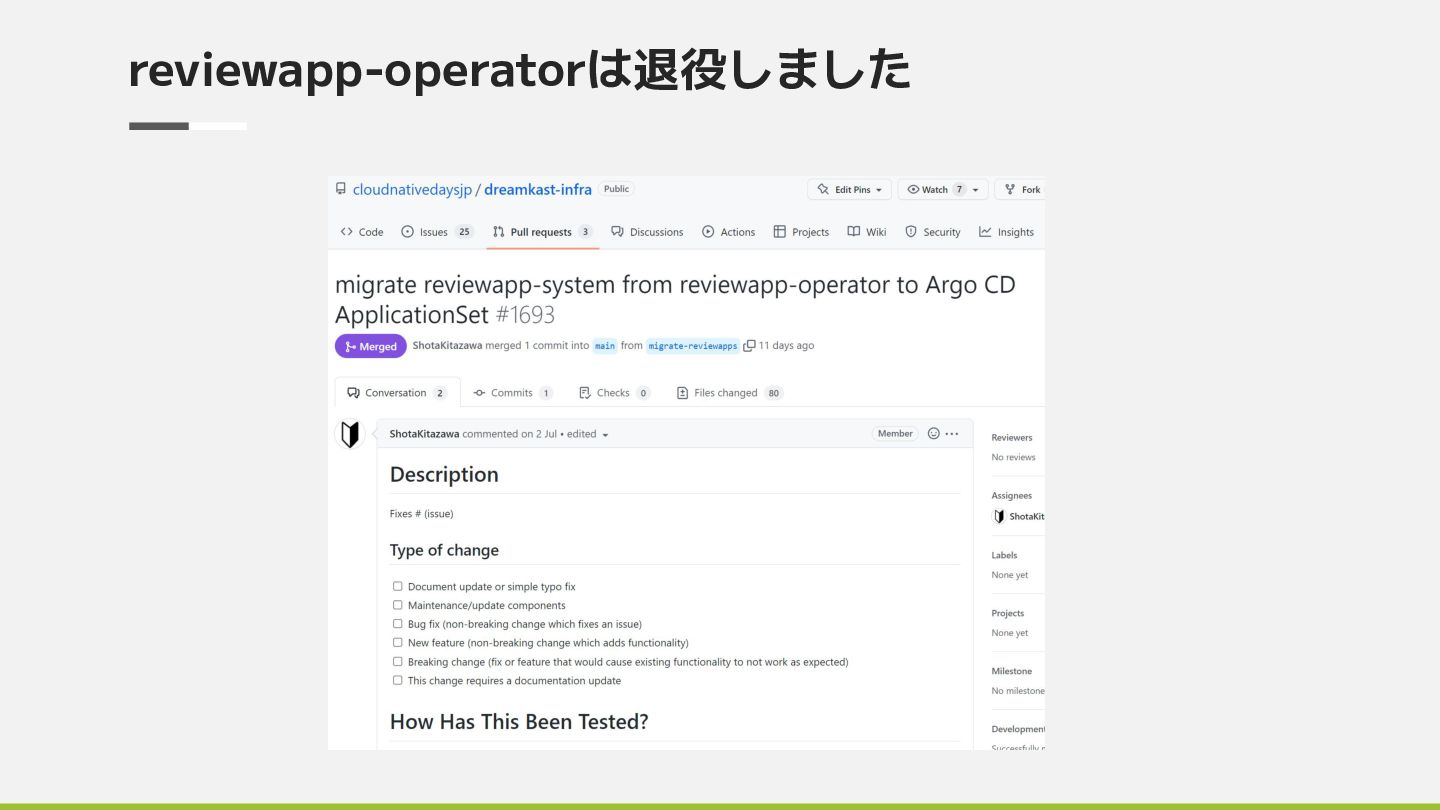Viewport: 1440px width, 810px height.
Task: Open the Security tab
Action: tap(932, 232)
